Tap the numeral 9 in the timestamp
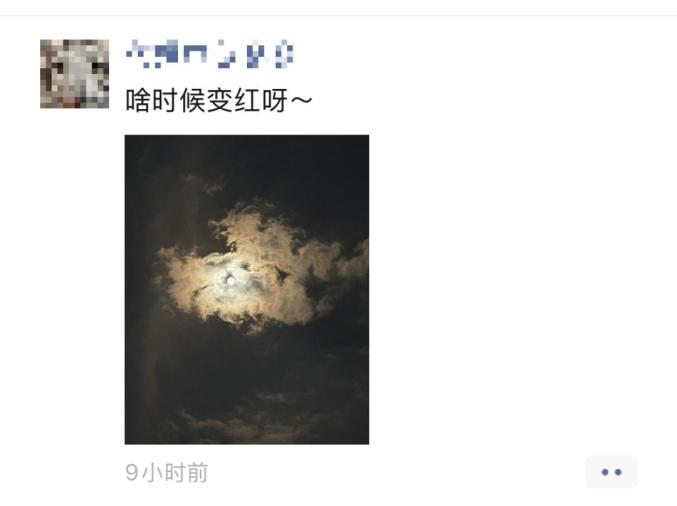The image size is (677, 506). tap(132, 472)
